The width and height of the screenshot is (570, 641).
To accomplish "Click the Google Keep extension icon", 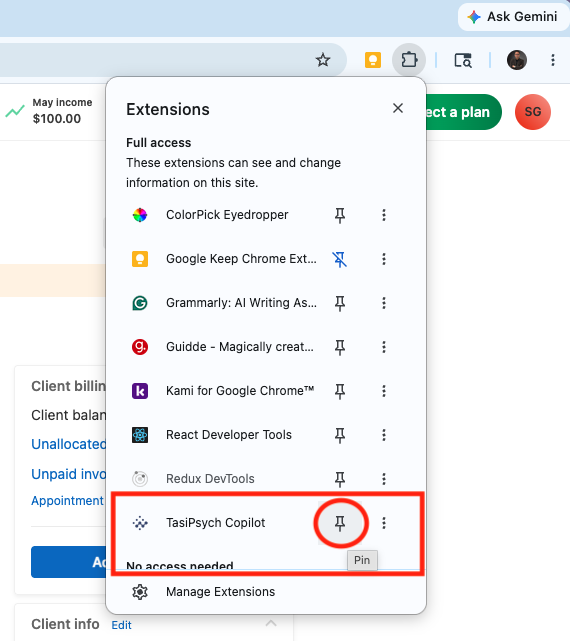I will 140,259.
